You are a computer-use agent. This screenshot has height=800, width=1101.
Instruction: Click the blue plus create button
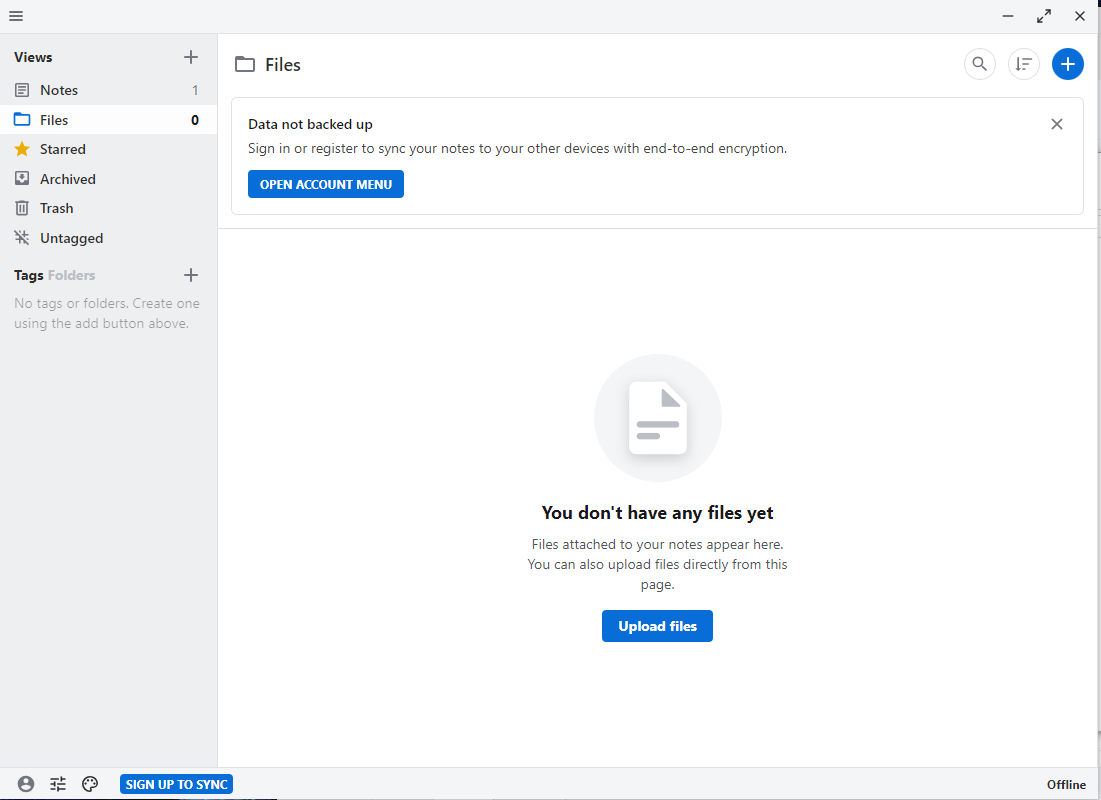1068,64
